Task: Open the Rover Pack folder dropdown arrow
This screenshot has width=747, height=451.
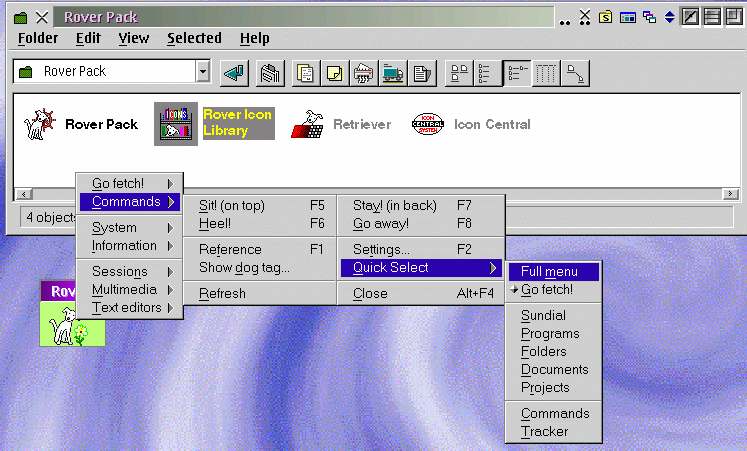Action: tap(203, 72)
